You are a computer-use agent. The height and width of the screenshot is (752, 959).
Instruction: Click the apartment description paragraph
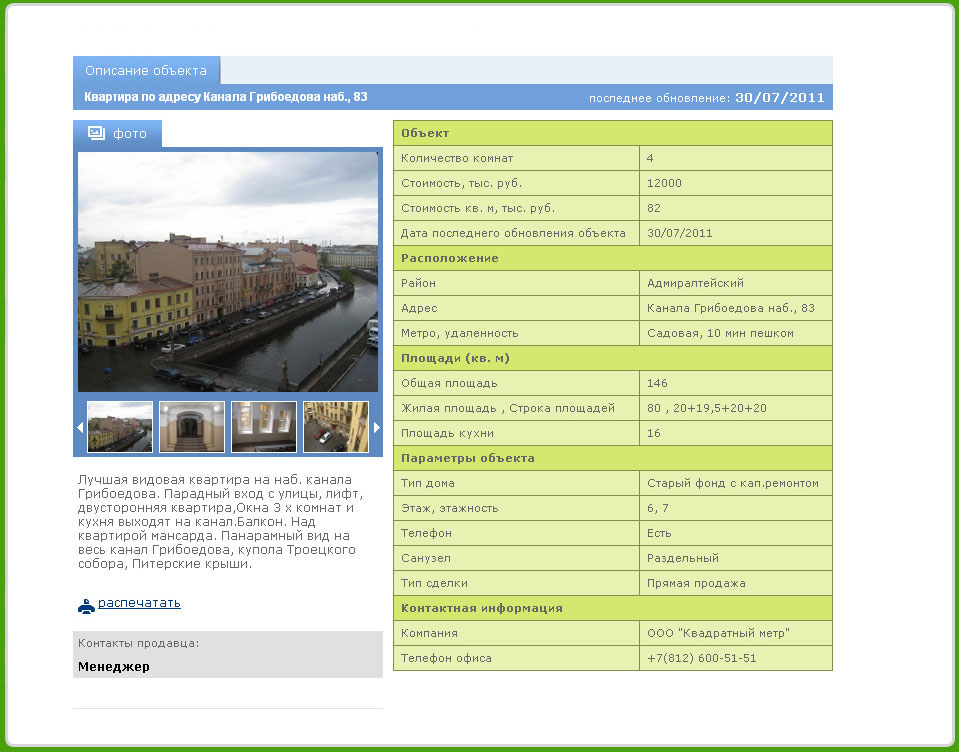pos(220,522)
